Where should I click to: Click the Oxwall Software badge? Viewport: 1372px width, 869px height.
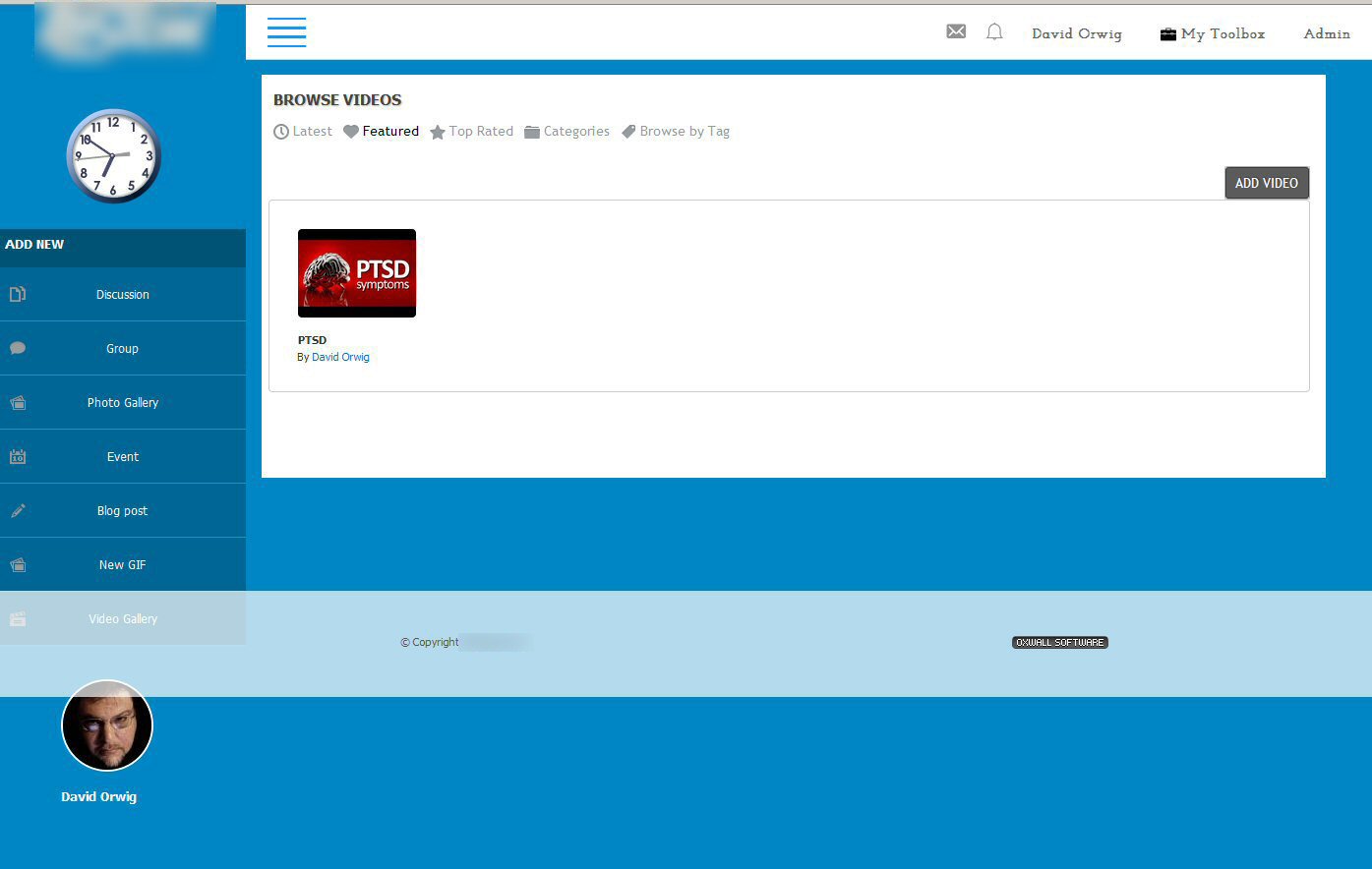click(1059, 642)
